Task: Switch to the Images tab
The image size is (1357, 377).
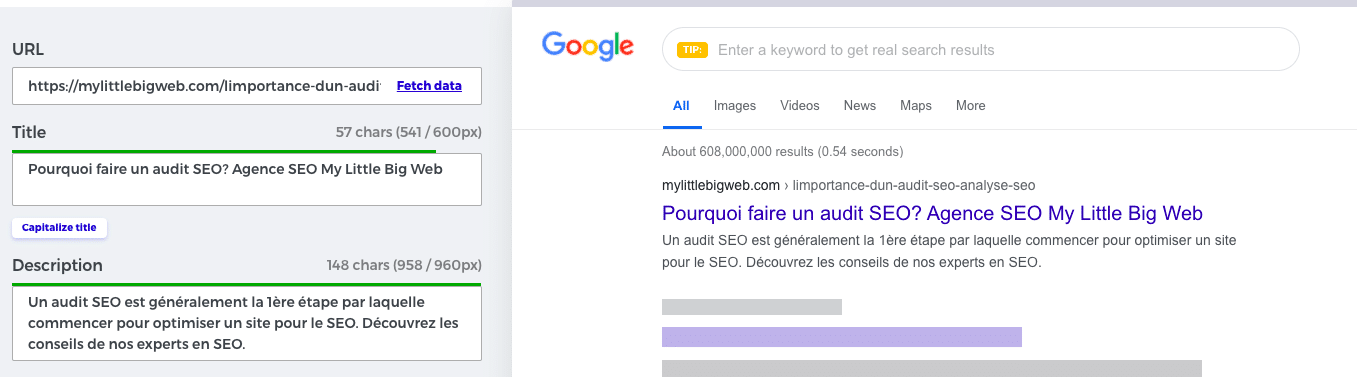Action: pos(735,106)
